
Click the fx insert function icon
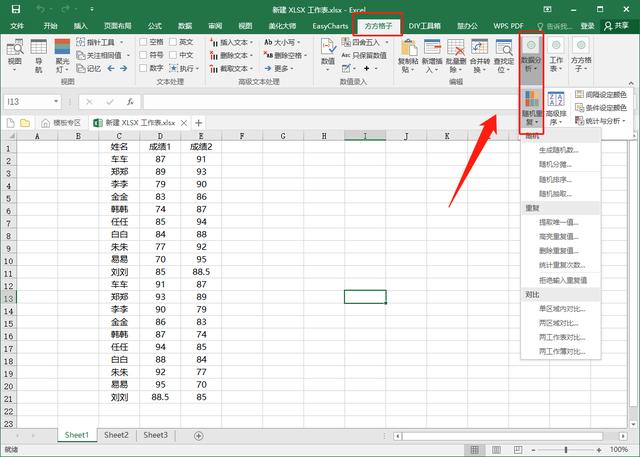(130, 102)
